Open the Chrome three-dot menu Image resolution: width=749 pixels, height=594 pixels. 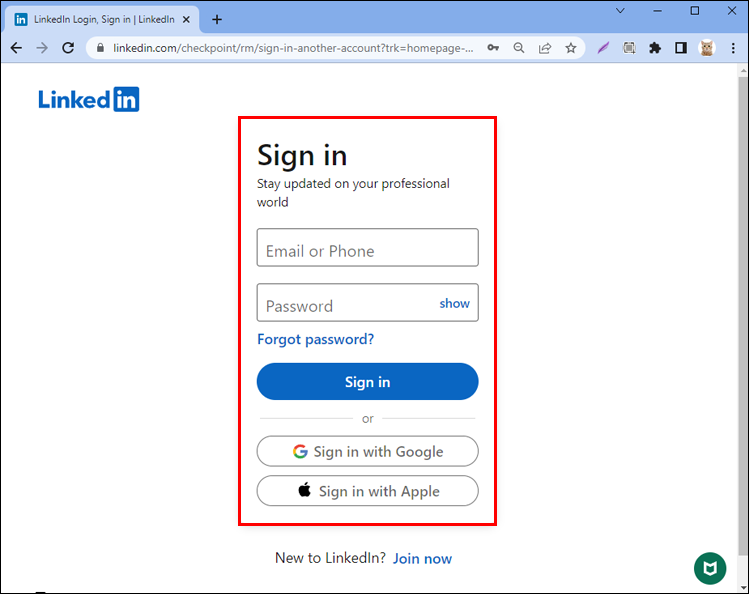tap(732, 47)
